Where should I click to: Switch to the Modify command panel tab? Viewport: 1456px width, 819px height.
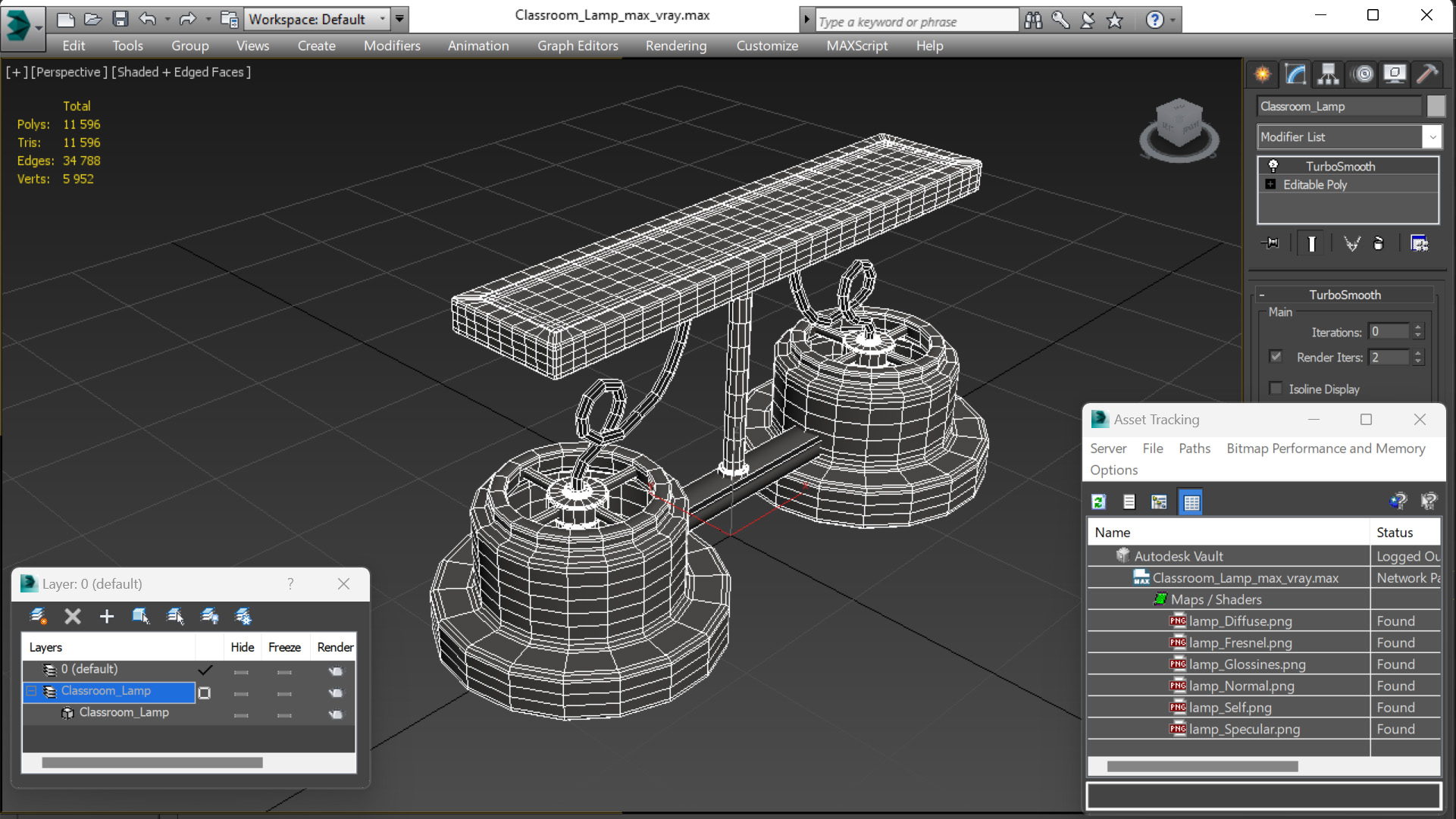click(x=1295, y=73)
